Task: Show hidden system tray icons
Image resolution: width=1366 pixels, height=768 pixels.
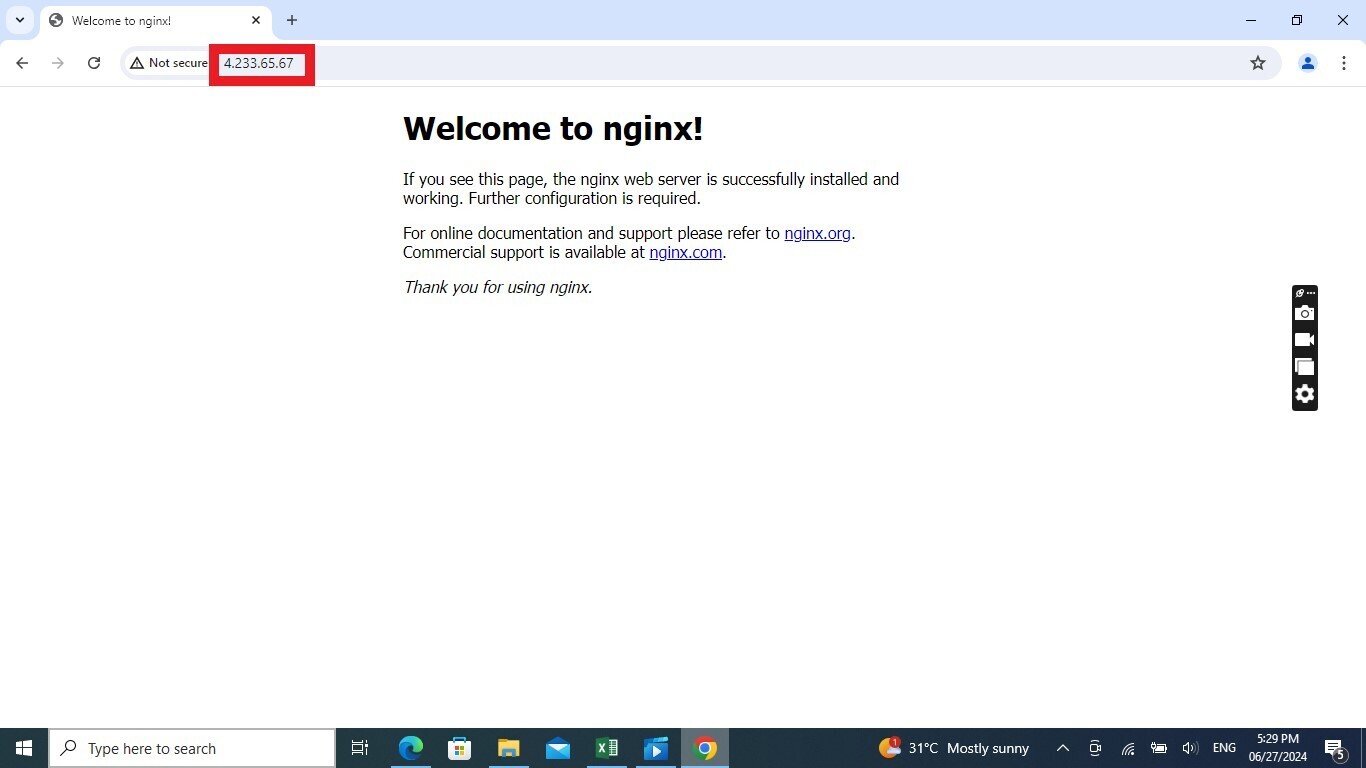Action: click(1063, 748)
